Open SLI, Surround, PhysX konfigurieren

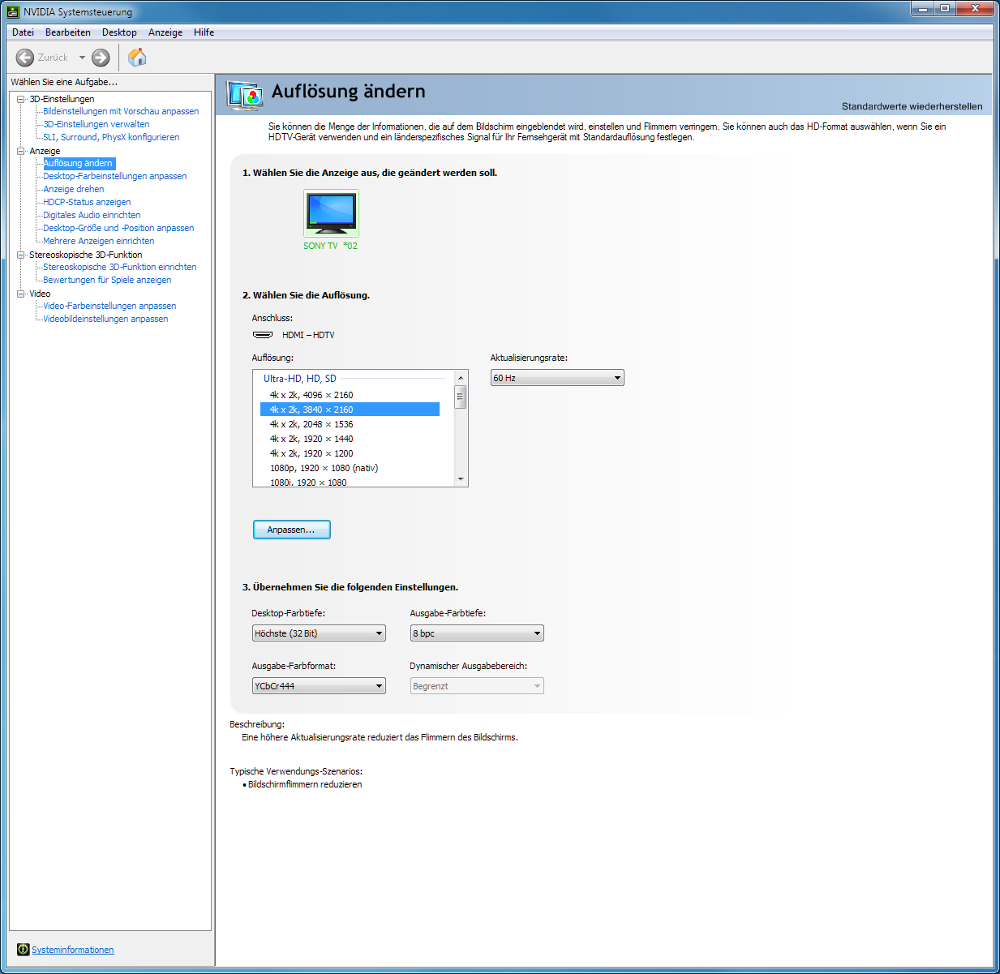point(111,137)
